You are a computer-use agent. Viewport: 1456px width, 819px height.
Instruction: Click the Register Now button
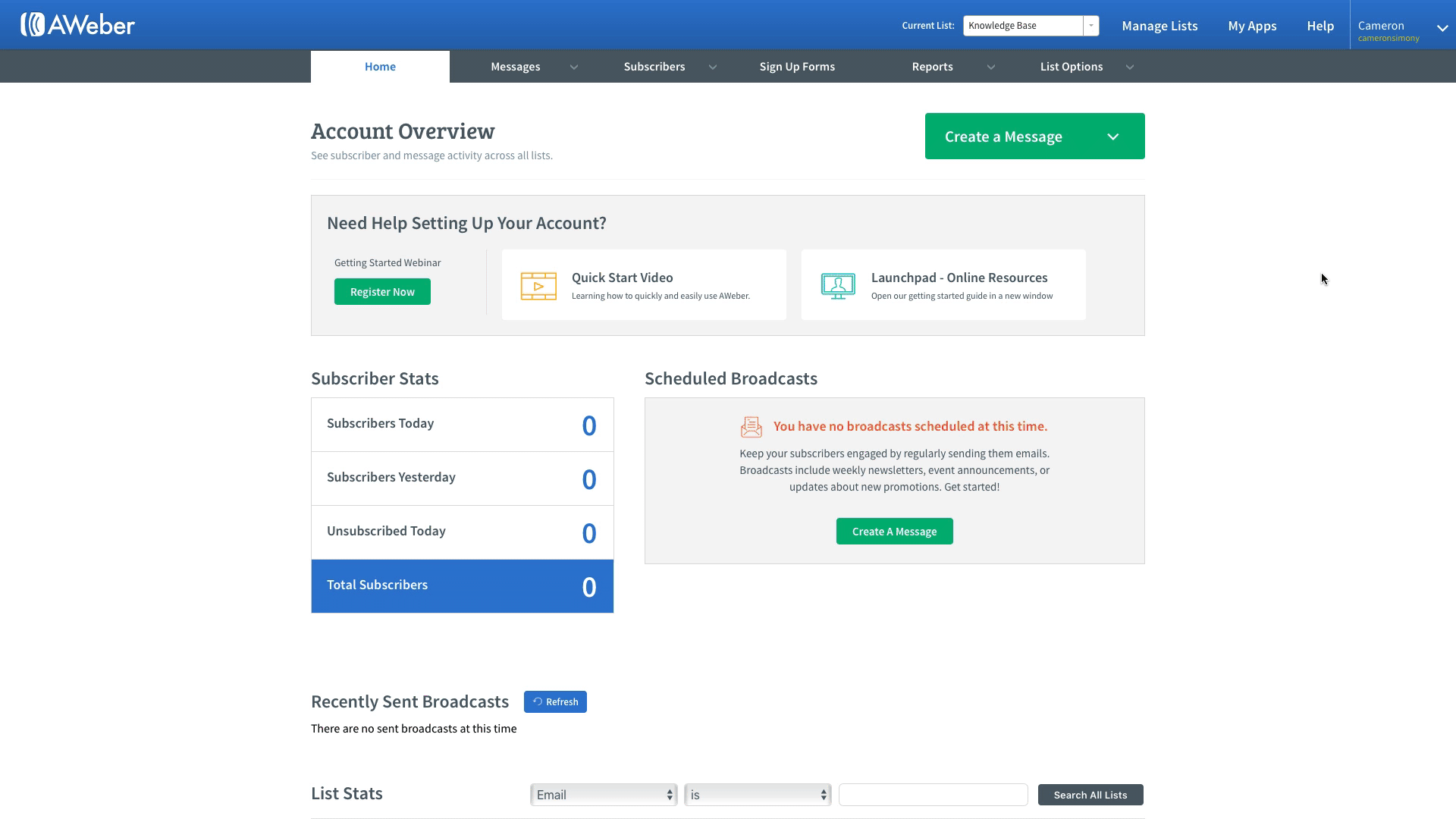[382, 292]
